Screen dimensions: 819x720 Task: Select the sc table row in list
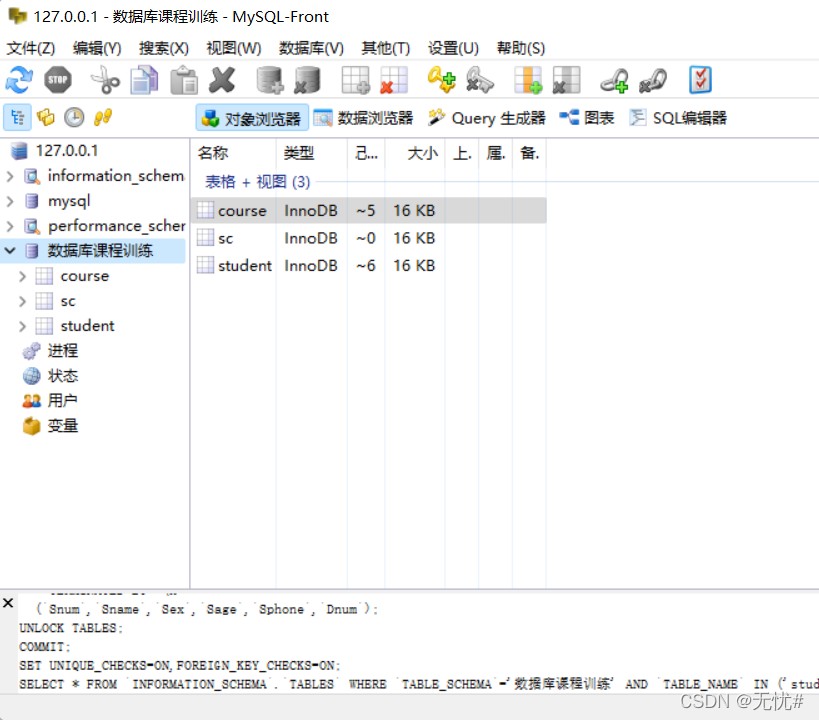369,238
